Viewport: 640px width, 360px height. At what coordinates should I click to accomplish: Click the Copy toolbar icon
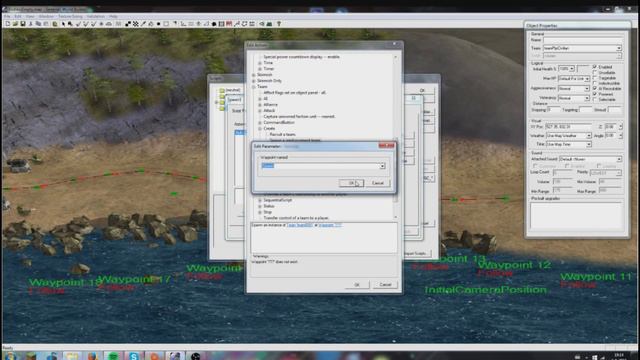pos(38,24)
